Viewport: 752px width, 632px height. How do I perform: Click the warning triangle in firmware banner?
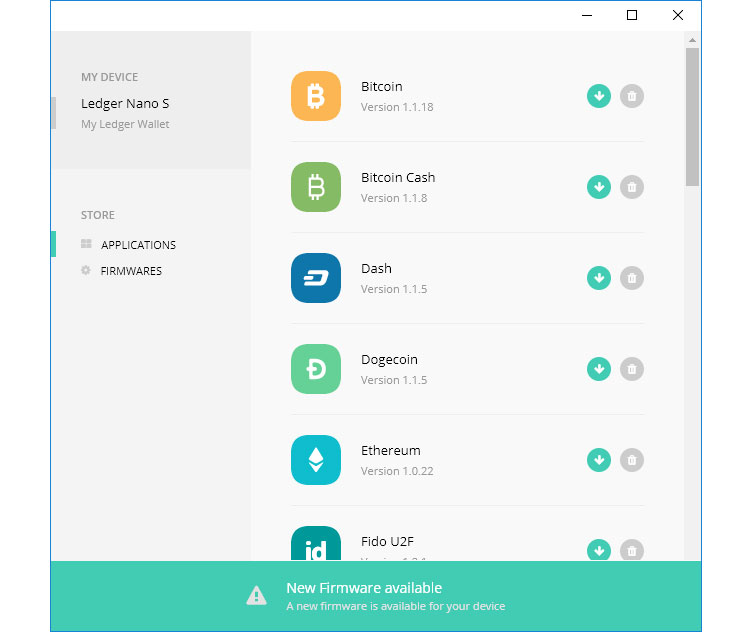pyautogui.click(x=257, y=596)
